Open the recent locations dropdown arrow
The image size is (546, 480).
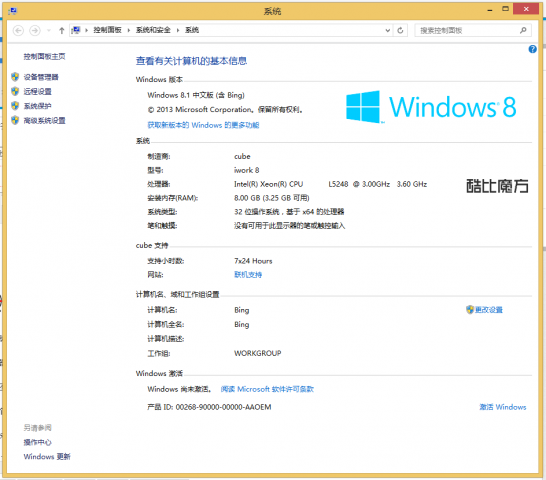(49, 31)
